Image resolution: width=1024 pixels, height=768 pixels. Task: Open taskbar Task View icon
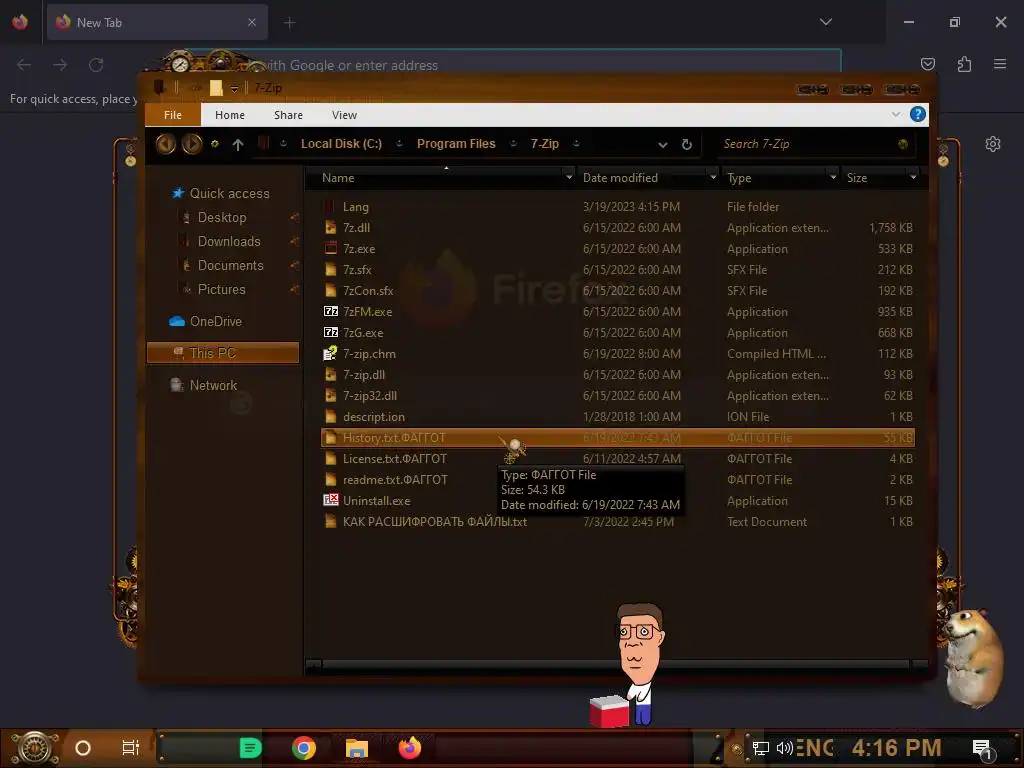tap(131, 748)
